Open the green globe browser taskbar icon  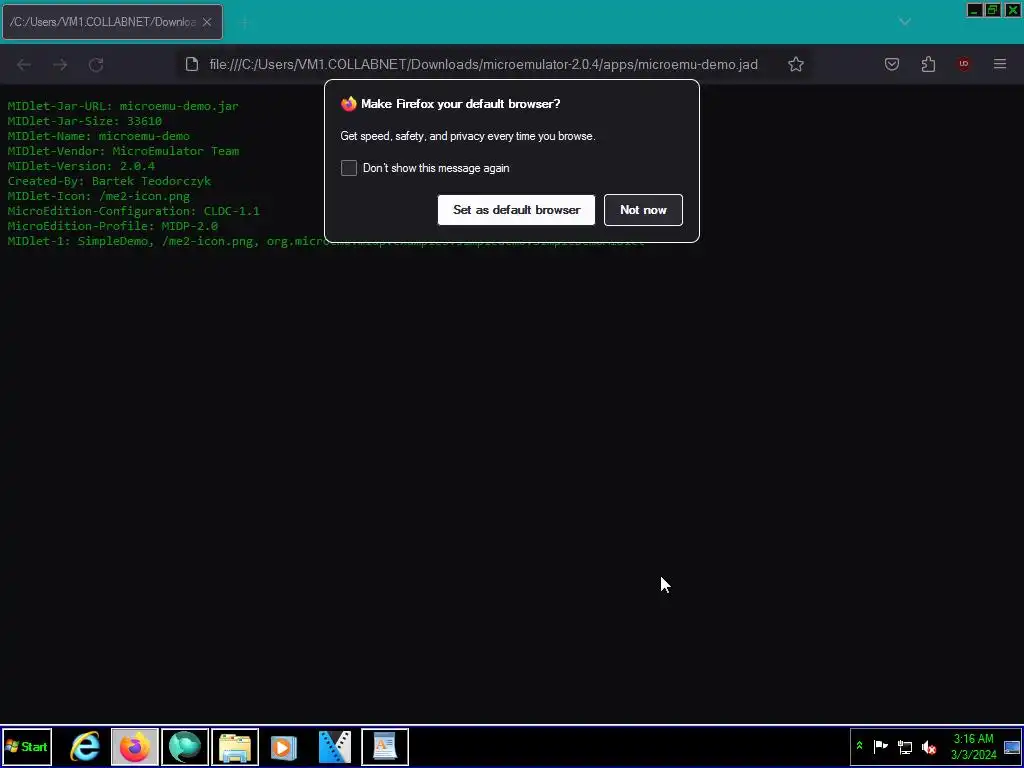point(185,746)
